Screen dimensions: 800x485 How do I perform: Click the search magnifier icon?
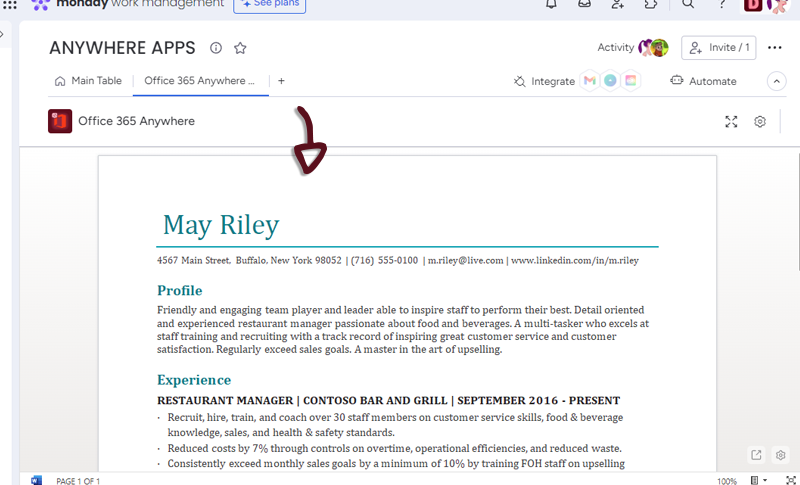[688, 4]
